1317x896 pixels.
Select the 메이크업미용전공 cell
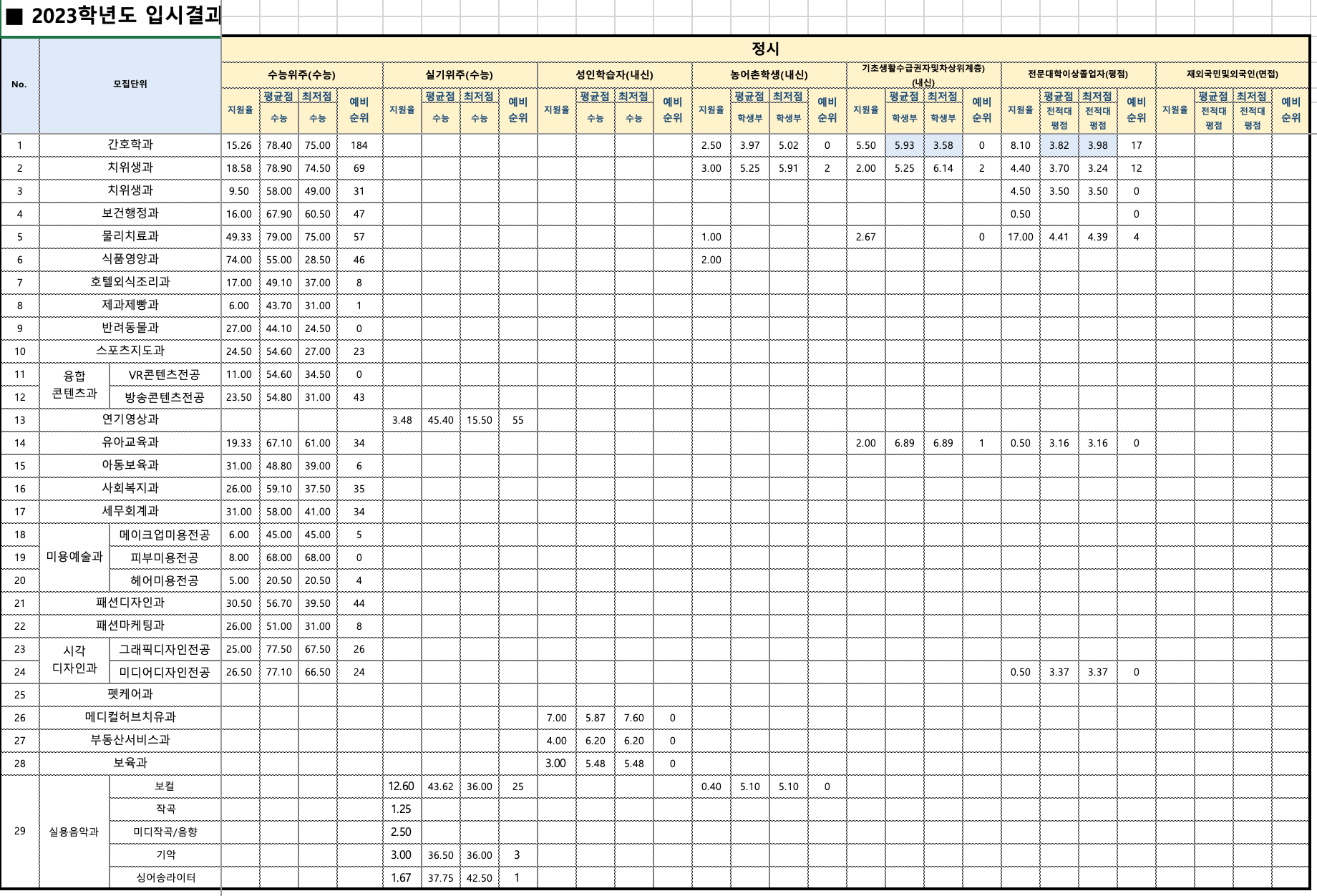point(165,535)
